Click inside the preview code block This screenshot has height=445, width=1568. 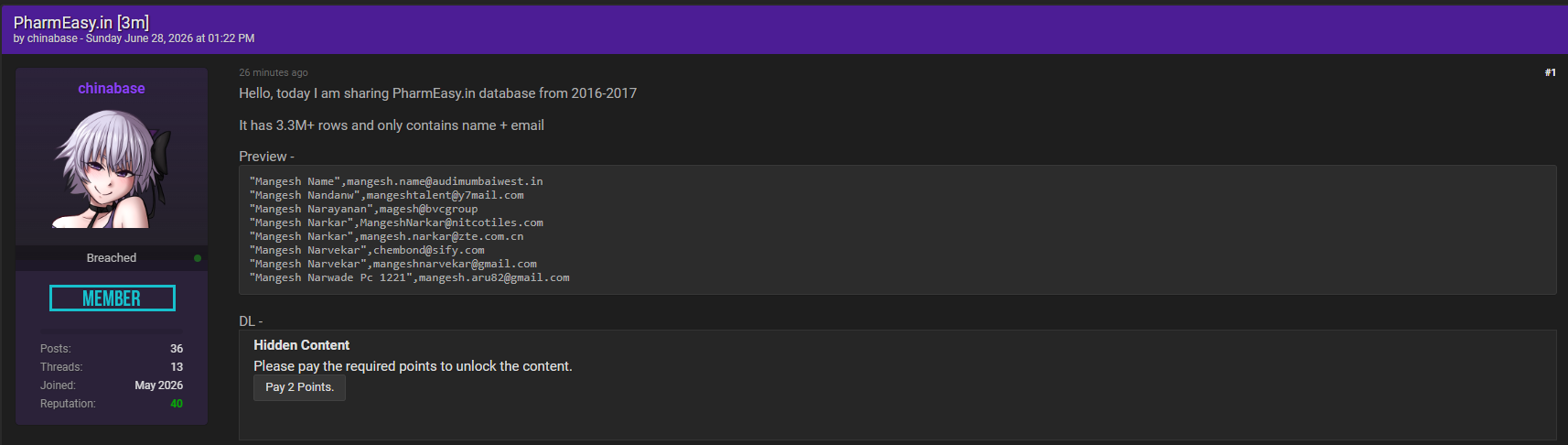click(x=897, y=230)
